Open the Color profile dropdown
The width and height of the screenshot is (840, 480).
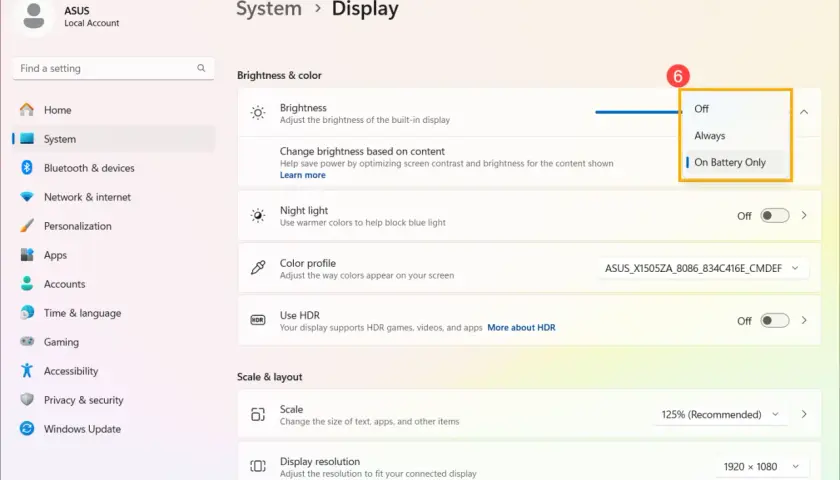pos(703,268)
